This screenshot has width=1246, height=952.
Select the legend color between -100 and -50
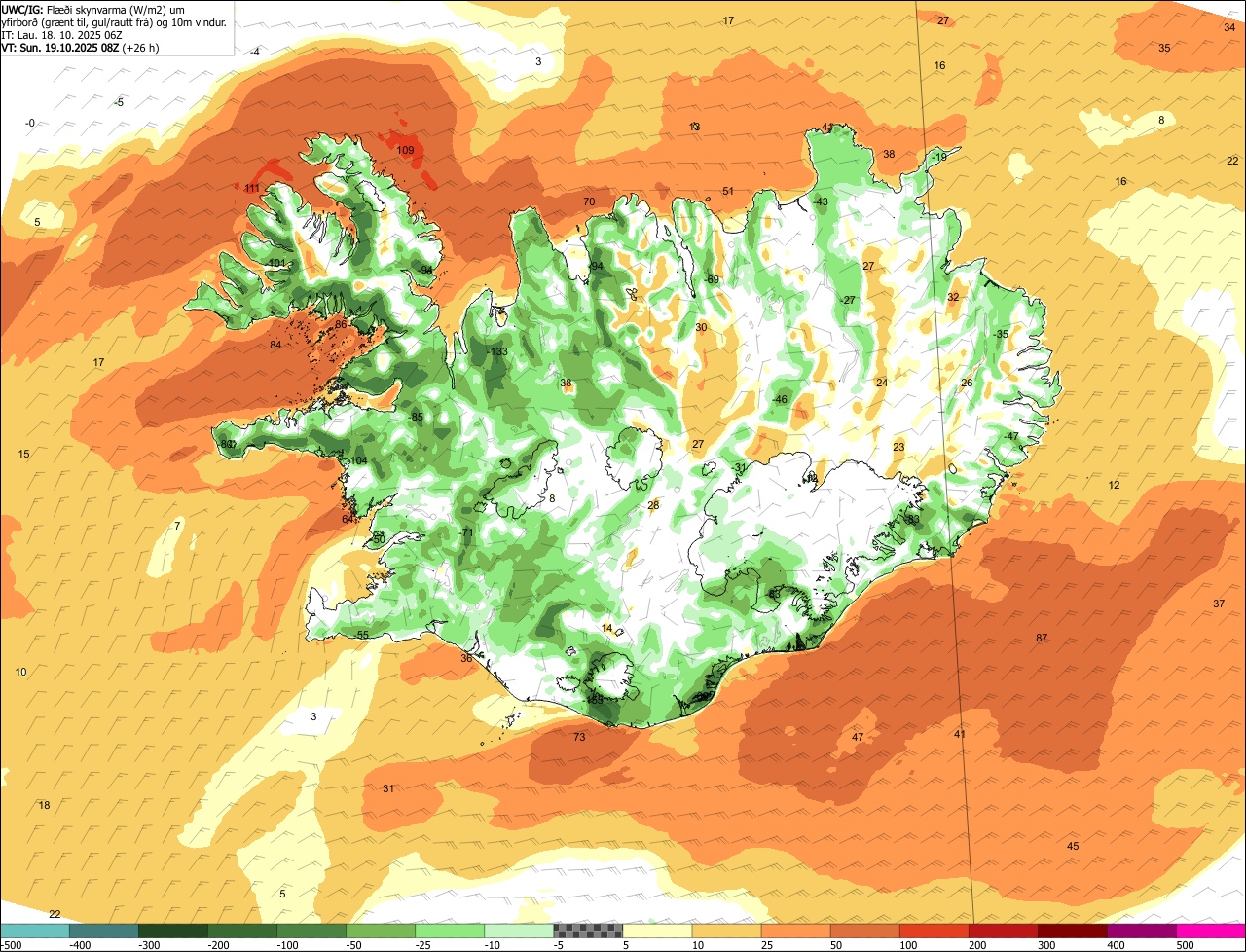point(311,931)
